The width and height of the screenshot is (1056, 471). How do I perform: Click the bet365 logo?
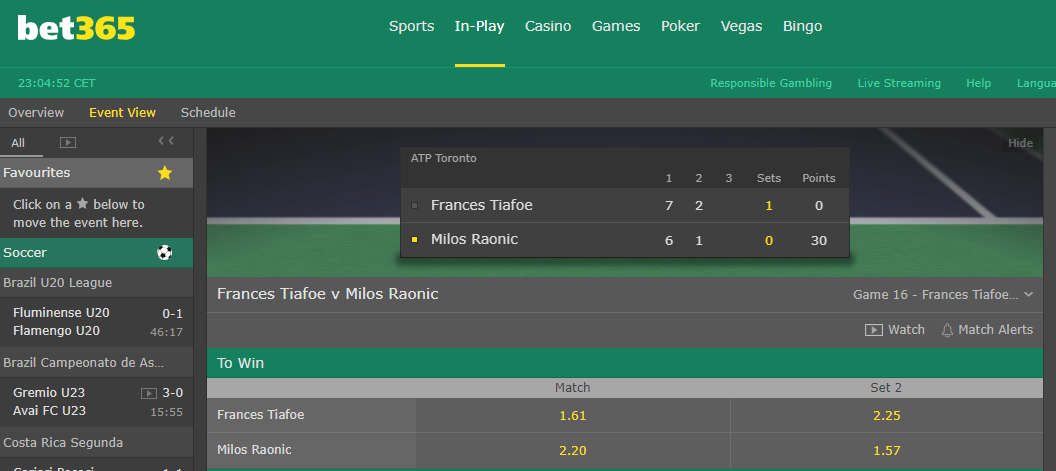coord(76,28)
